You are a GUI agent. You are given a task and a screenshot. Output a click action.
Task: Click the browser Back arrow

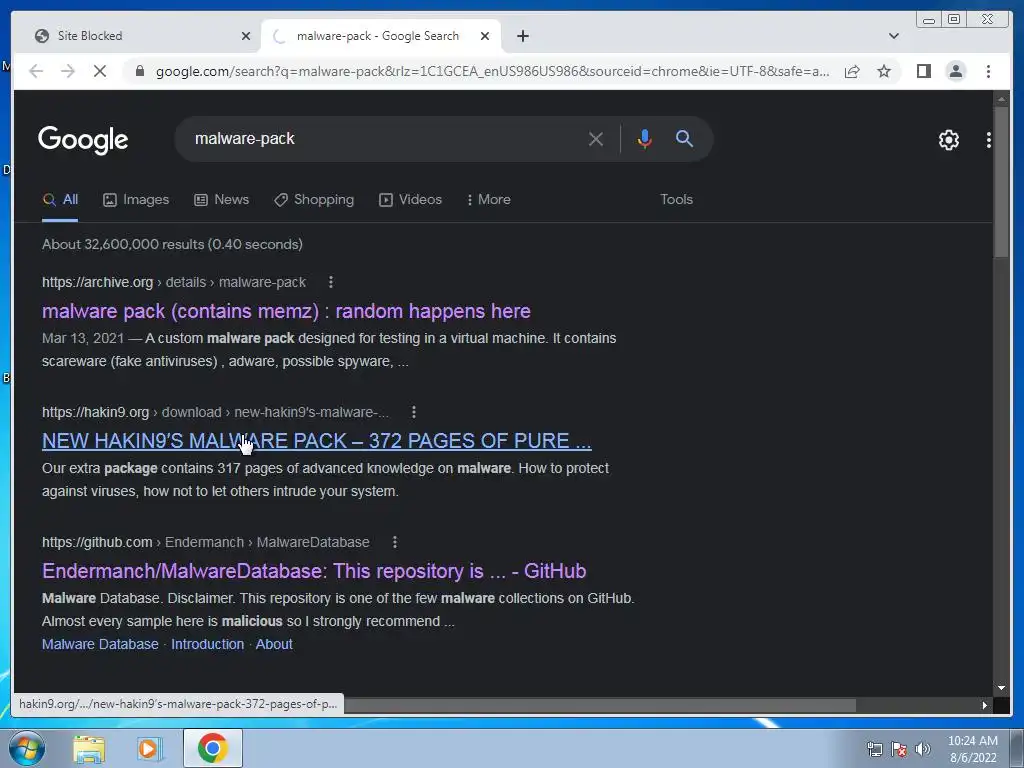tap(36, 71)
